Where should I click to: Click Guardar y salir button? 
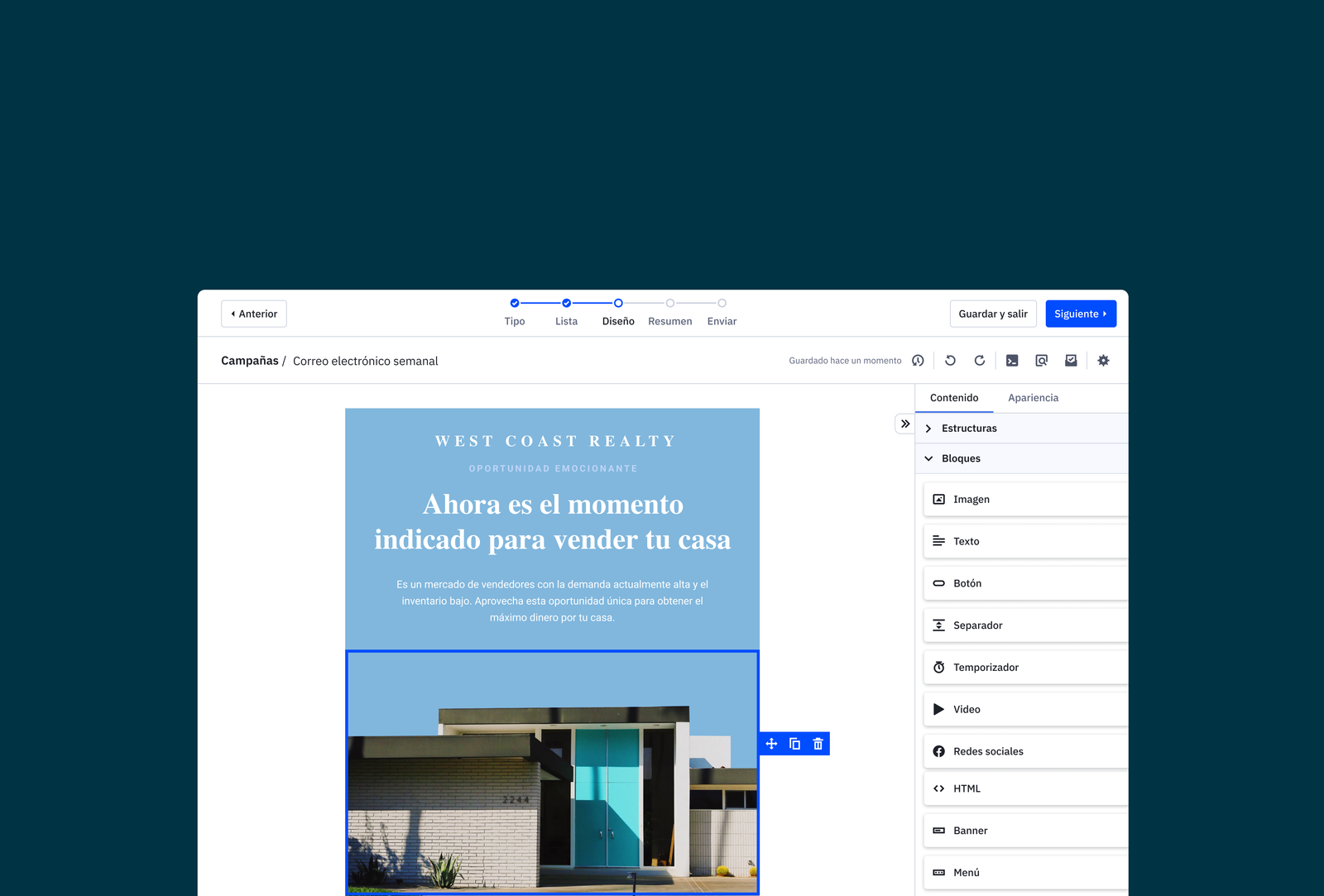(x=993, y=314)
